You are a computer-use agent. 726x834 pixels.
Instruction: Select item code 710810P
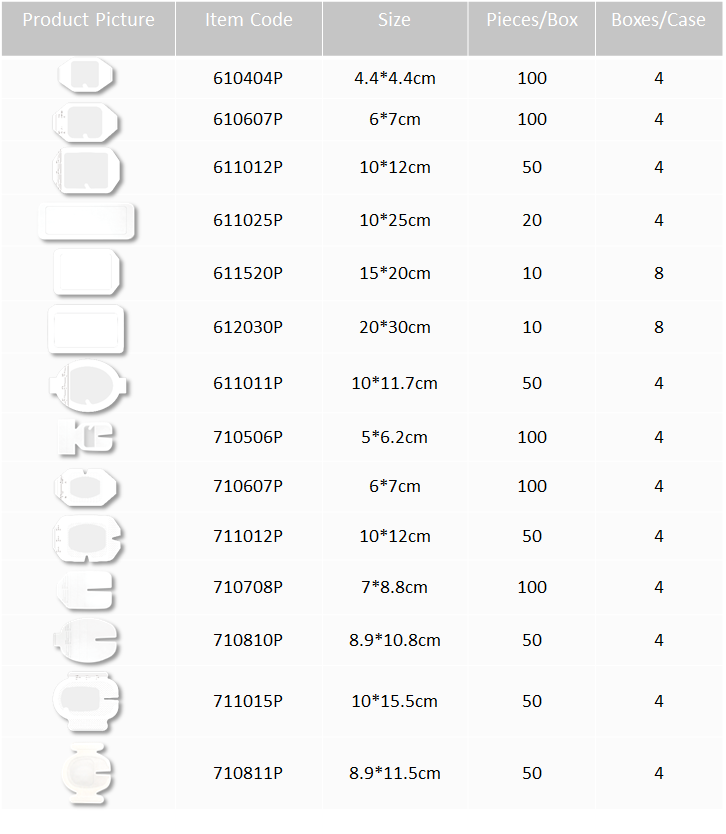(248, 640)
